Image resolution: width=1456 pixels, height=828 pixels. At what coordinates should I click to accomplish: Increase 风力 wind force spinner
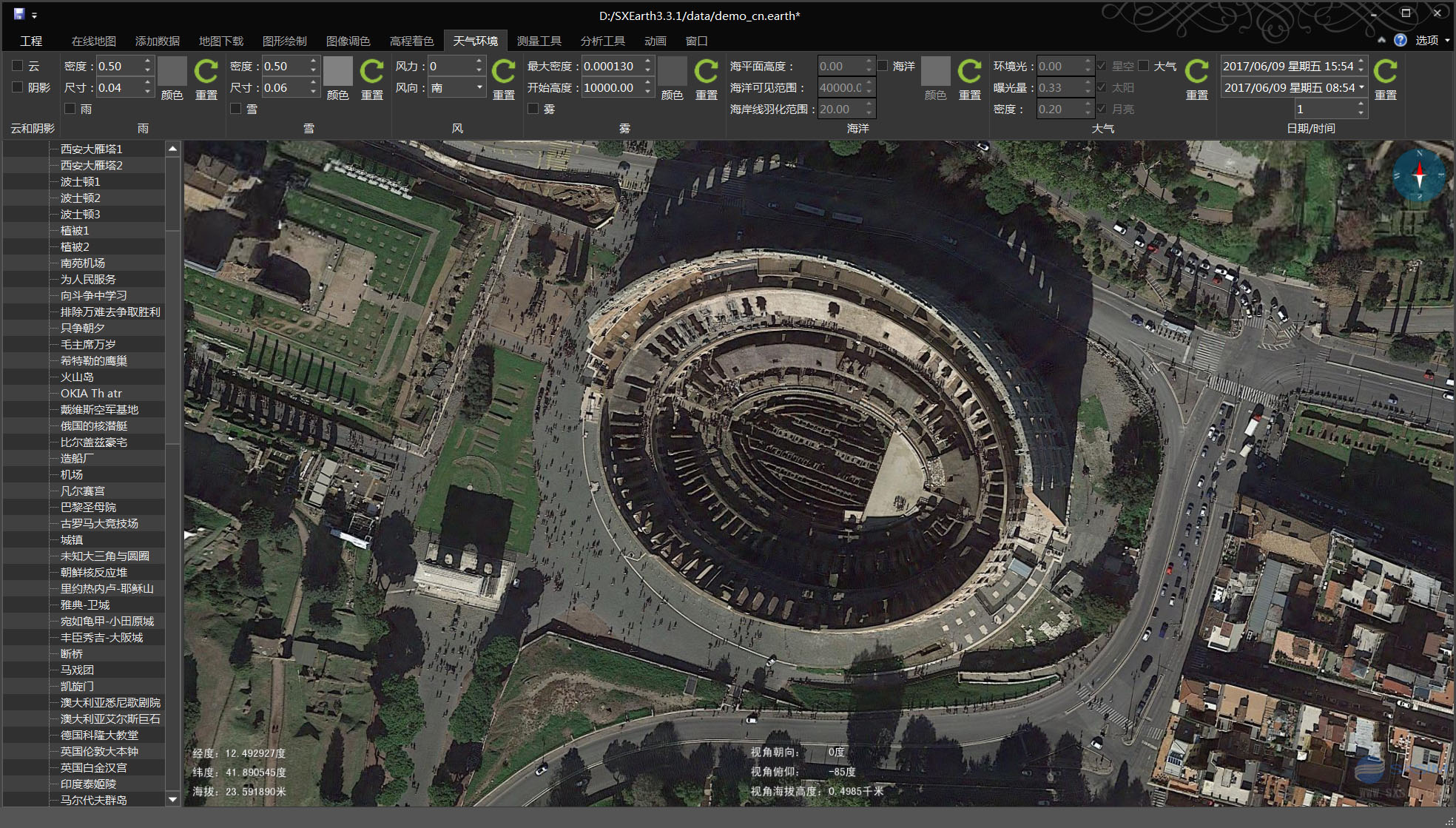tap(479, 61)
